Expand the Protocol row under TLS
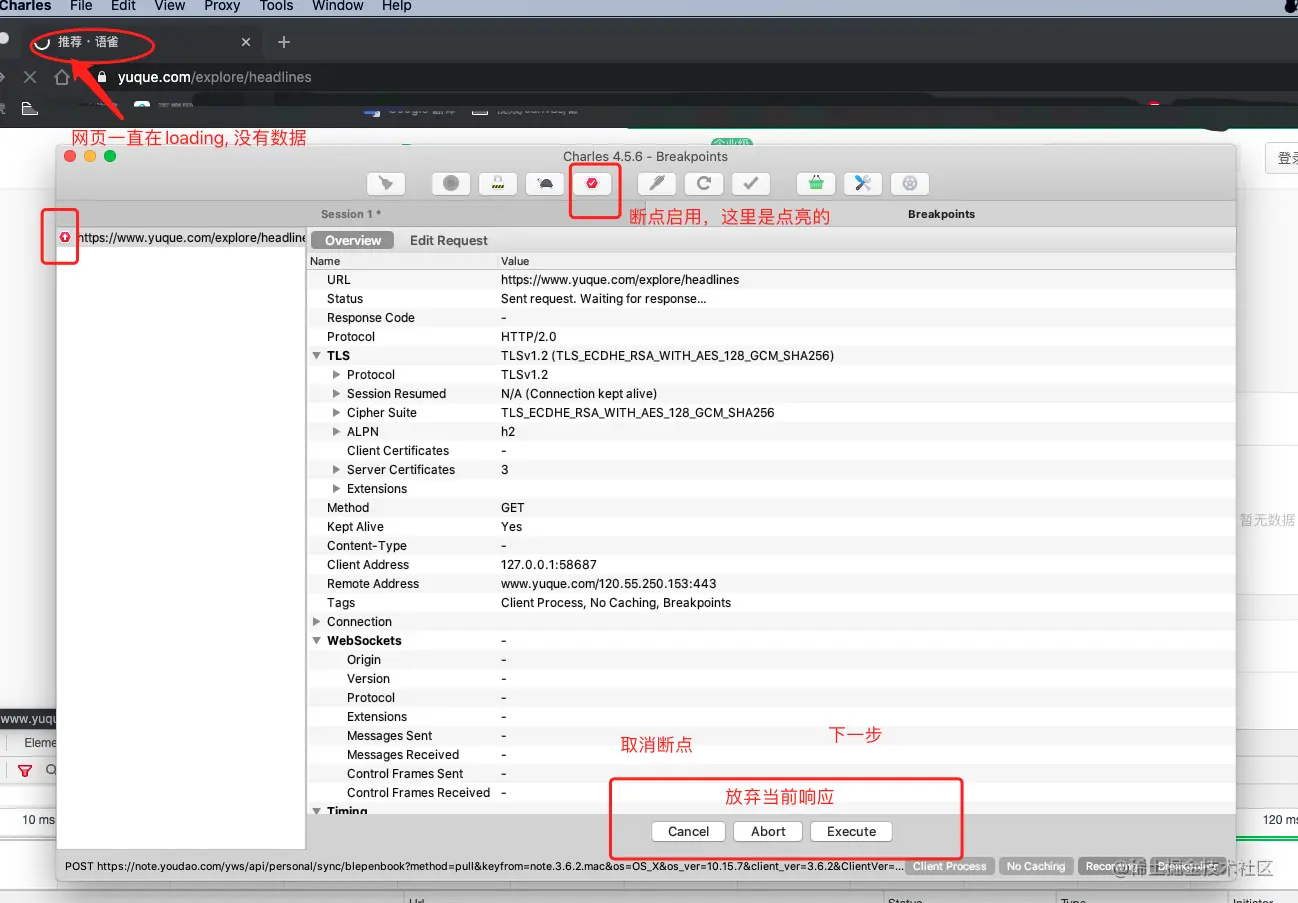1298x903 pixels. (337, 375)
